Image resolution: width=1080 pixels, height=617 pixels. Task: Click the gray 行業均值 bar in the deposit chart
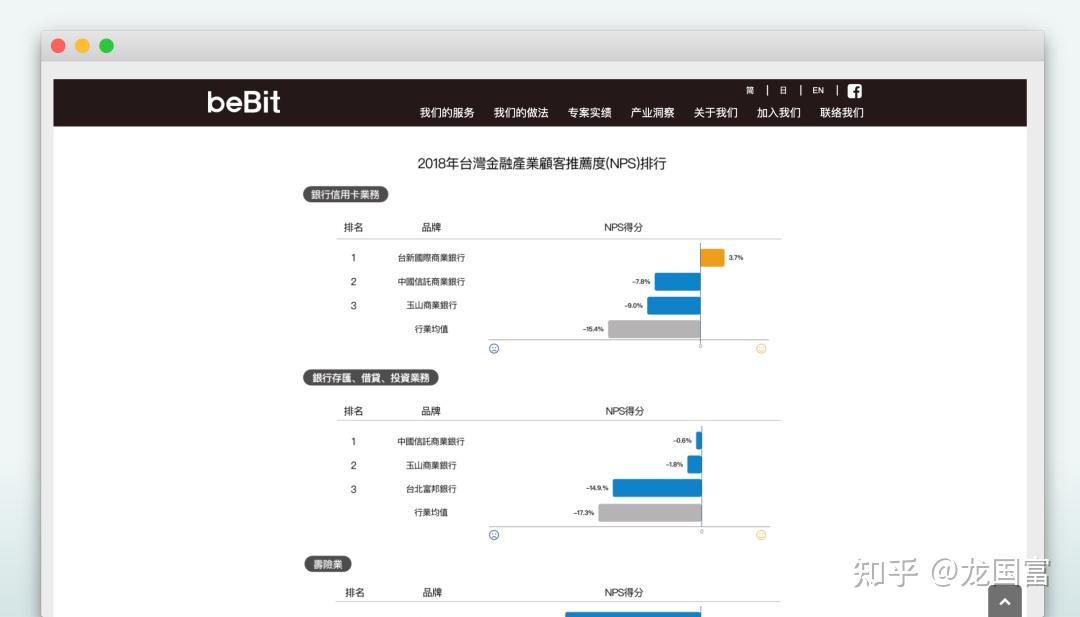[650, 512]
